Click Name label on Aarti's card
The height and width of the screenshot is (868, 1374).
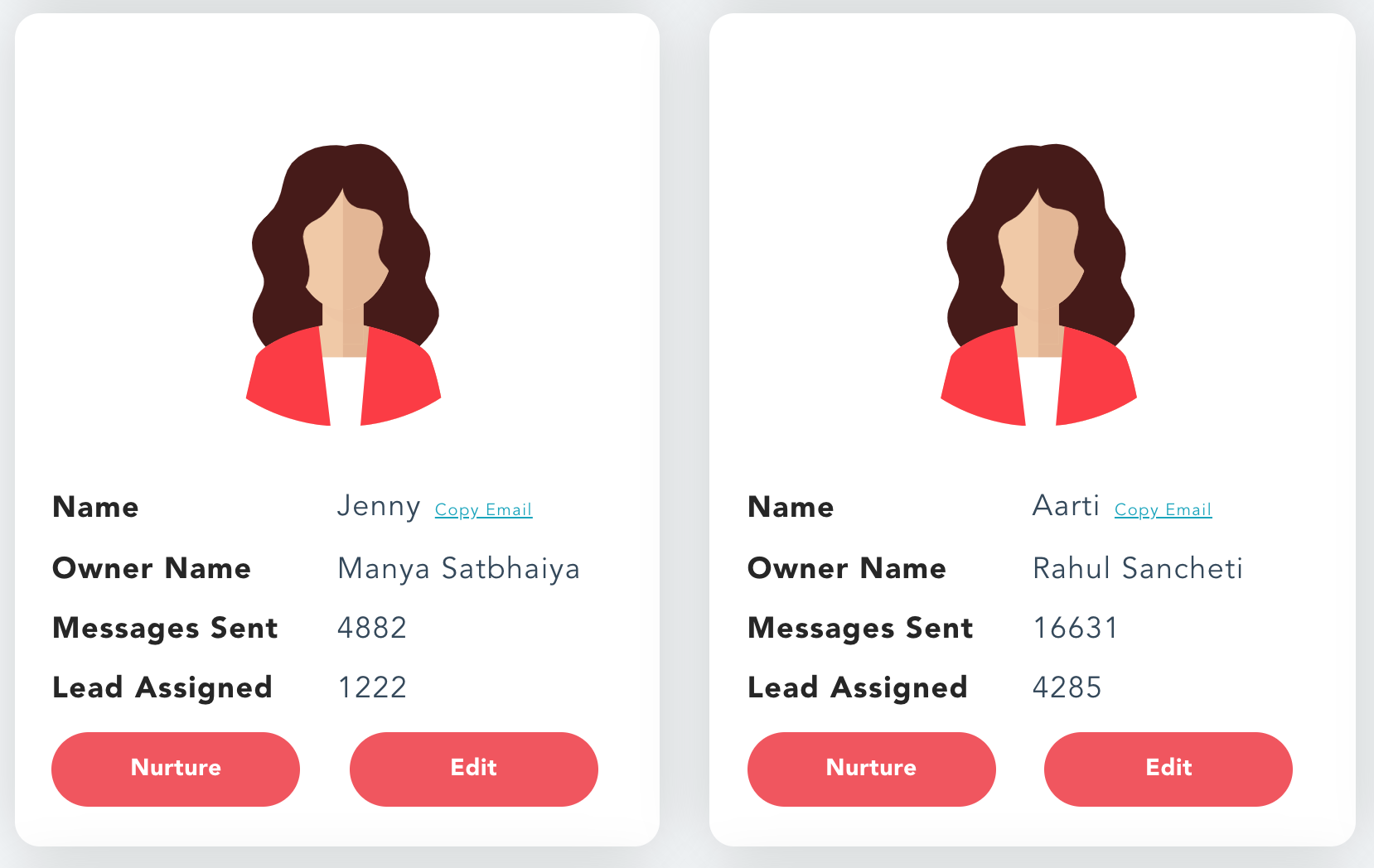click(791, 507)
